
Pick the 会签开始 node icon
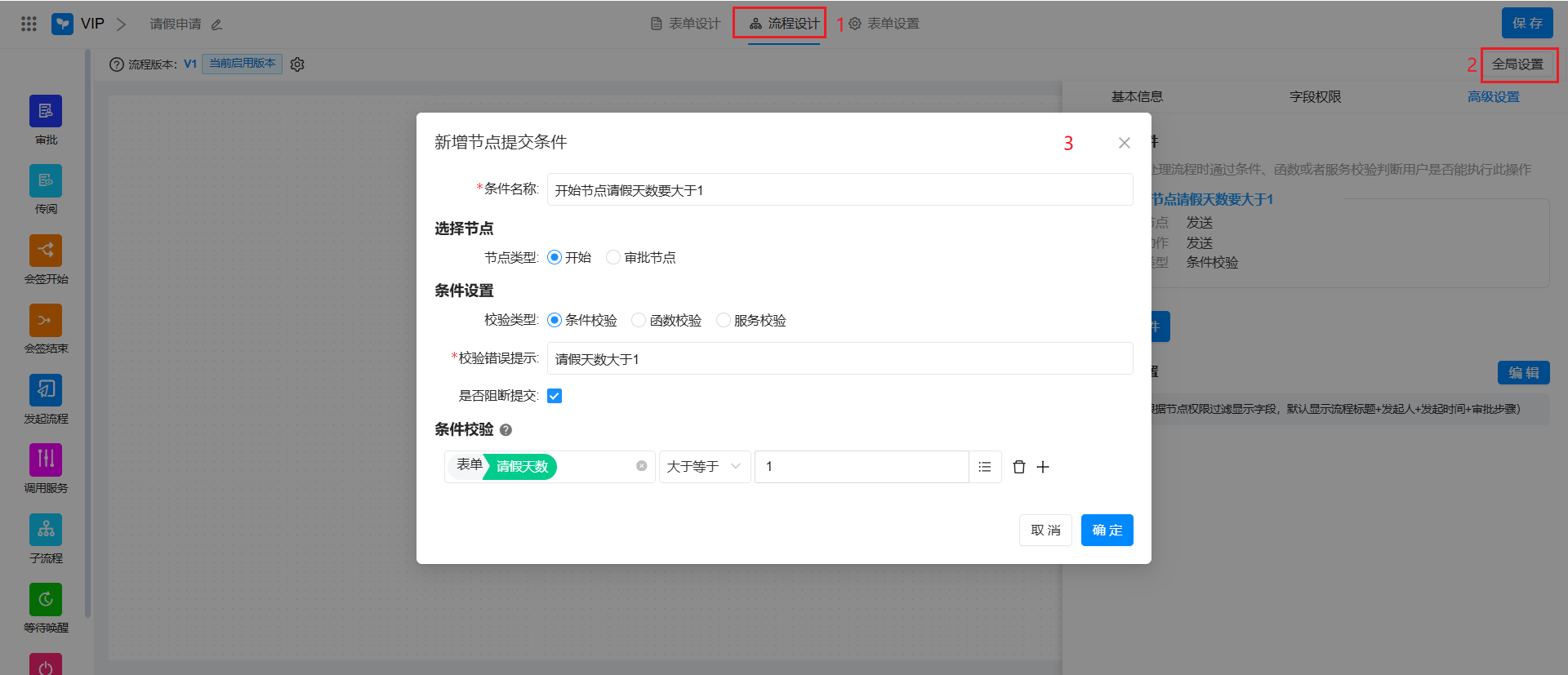tap(46, 251)
